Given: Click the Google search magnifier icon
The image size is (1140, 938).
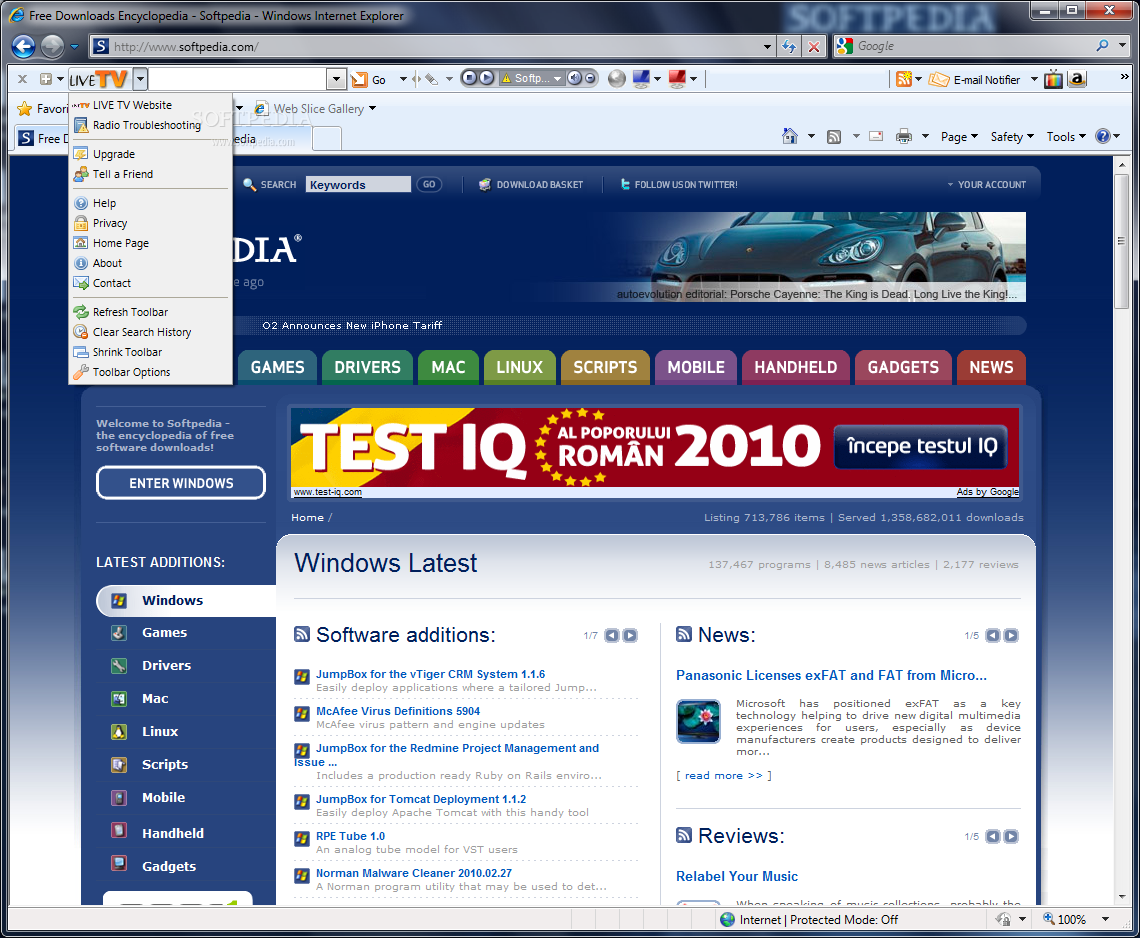Looking at the screenshot, I should pos(1103,46).
